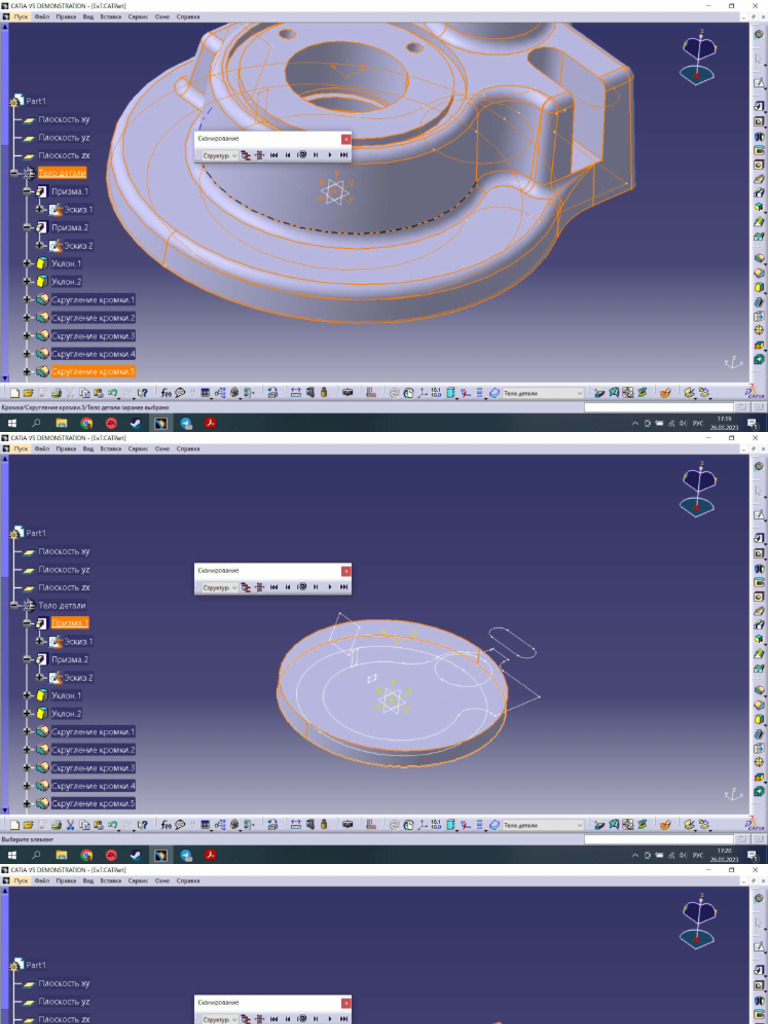768x1024 pixels.
Task: Click the Undo icon in top window
Action: pyautogui.click(x=112, y=393)
